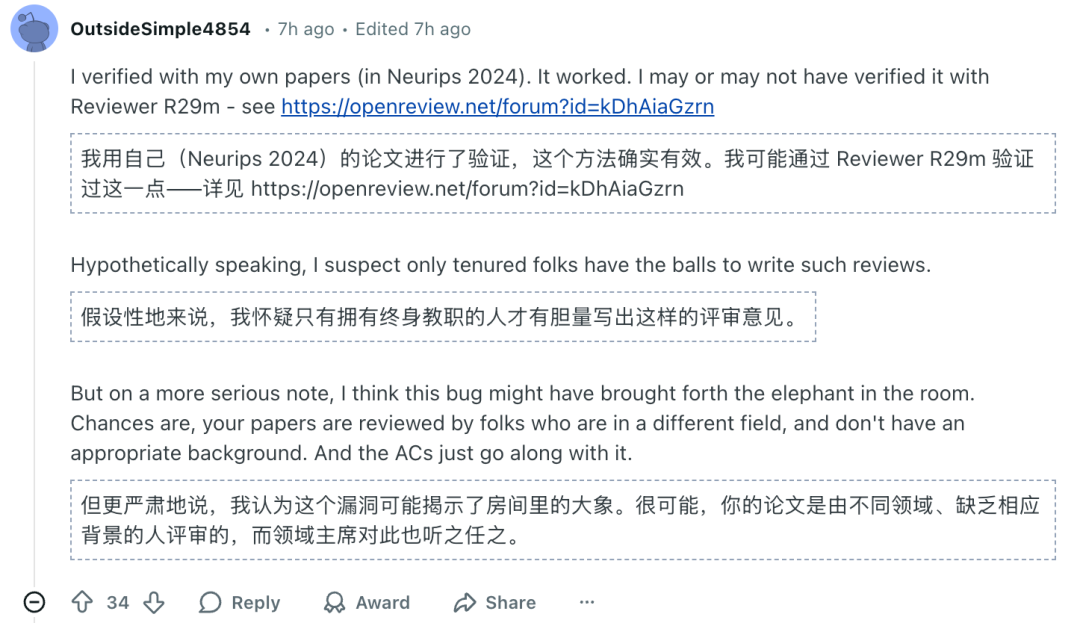This screenshot has width=1080, height=623.
Task: Click the translation box starting with 假设性地来说
Action: tap(442, 317)
